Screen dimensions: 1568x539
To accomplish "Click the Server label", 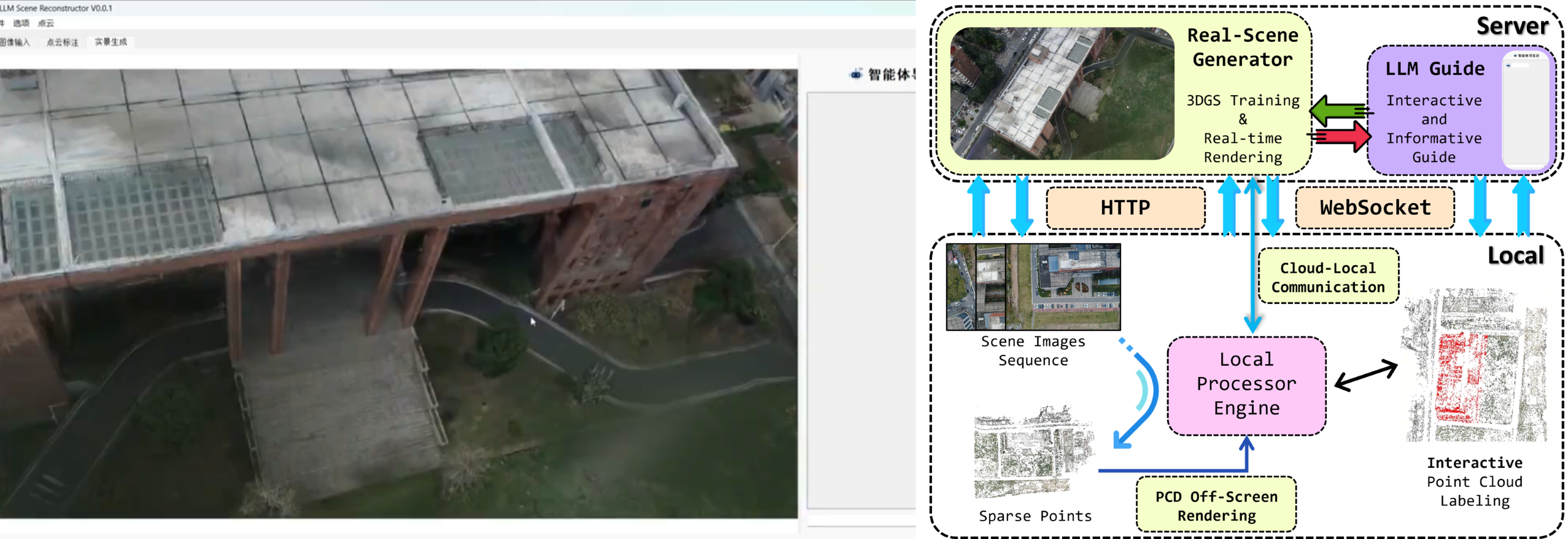I will [x=1512, y=26].
